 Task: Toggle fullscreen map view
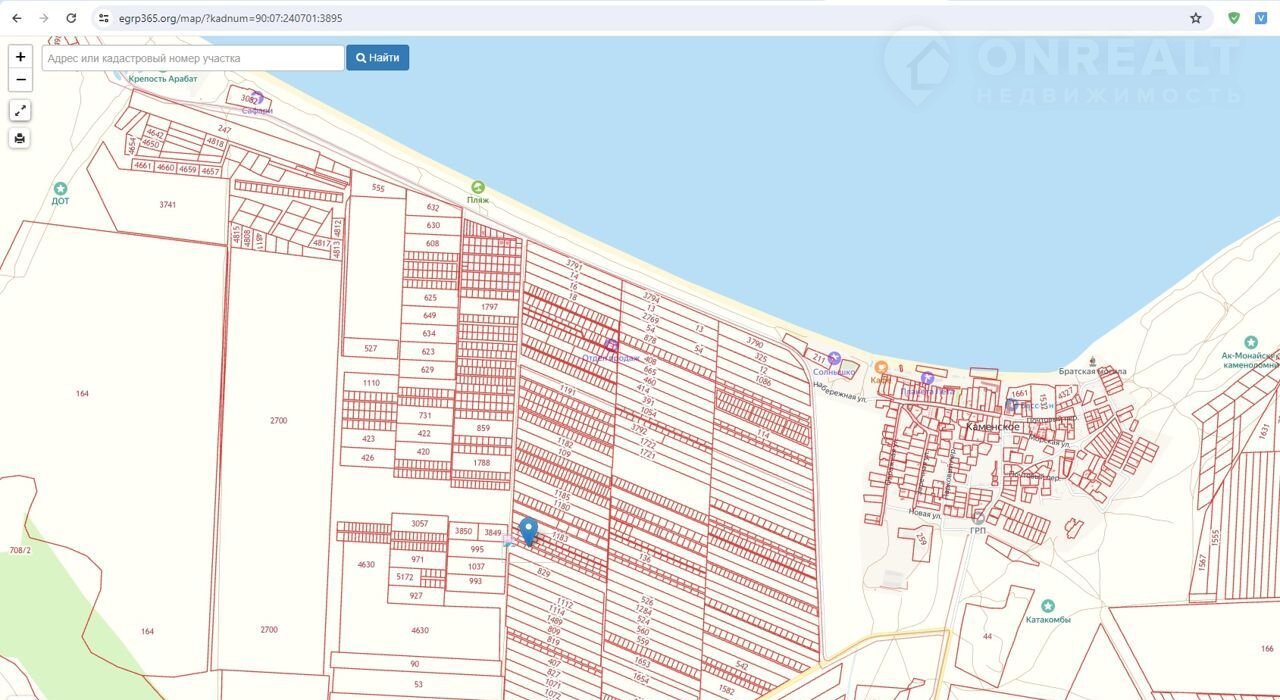pyautogui.click(x=20, y=111)
